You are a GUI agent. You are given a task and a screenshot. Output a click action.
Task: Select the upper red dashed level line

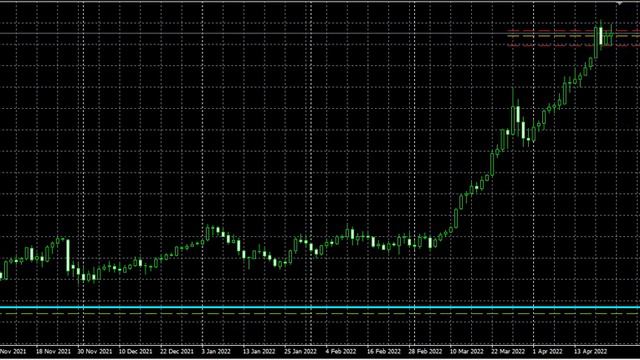[x=573, y=30]
